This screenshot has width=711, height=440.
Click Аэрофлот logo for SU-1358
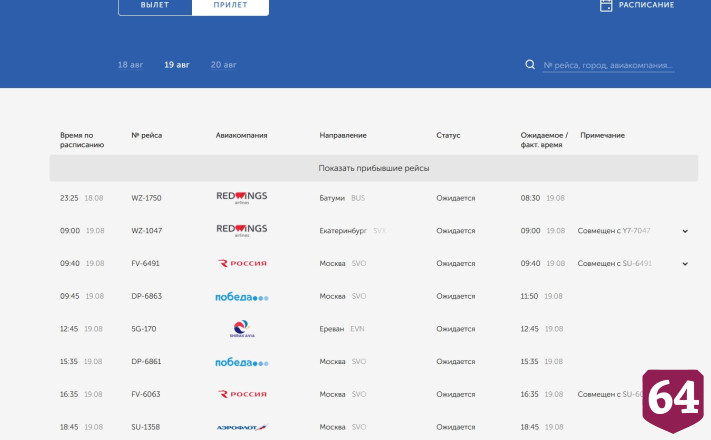[x=242, y=427]
